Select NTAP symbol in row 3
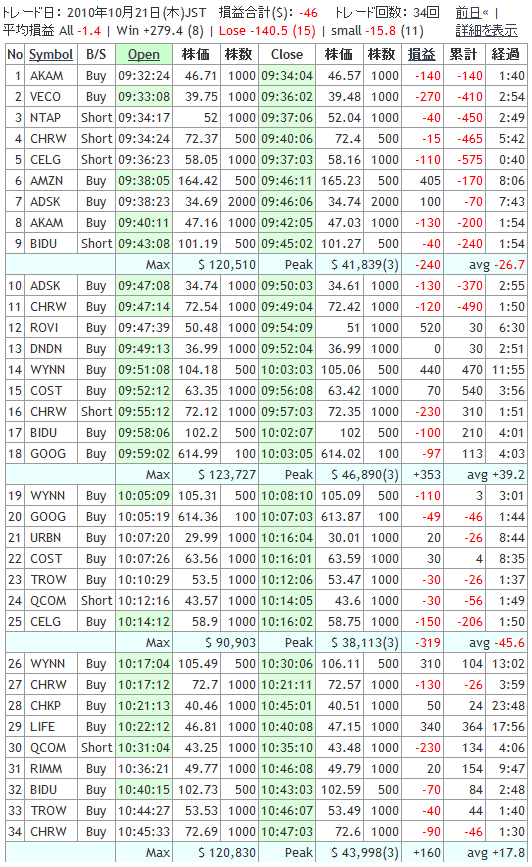The image size is (532, 867). click(45, 118)
